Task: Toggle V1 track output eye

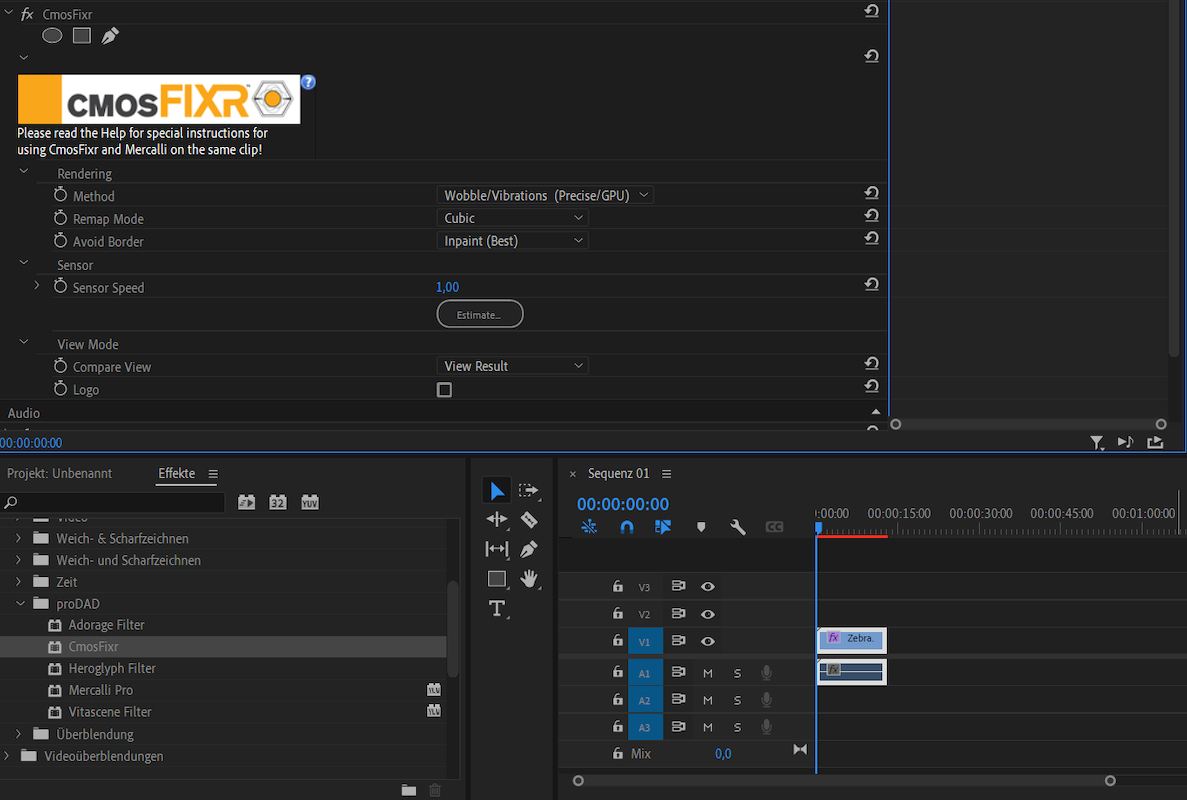Action: click(708, 641)
